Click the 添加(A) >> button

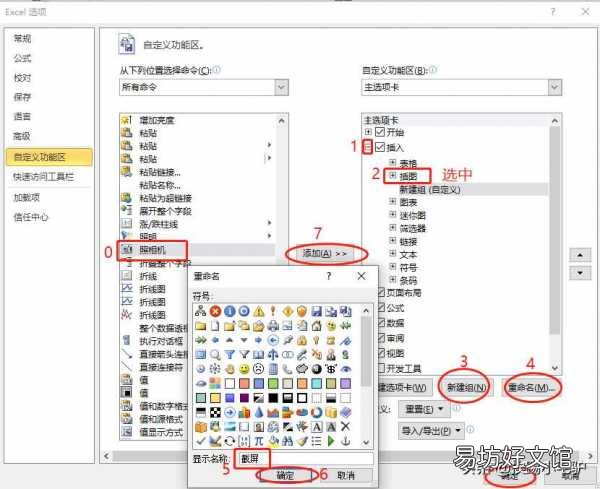click(325, 254)
